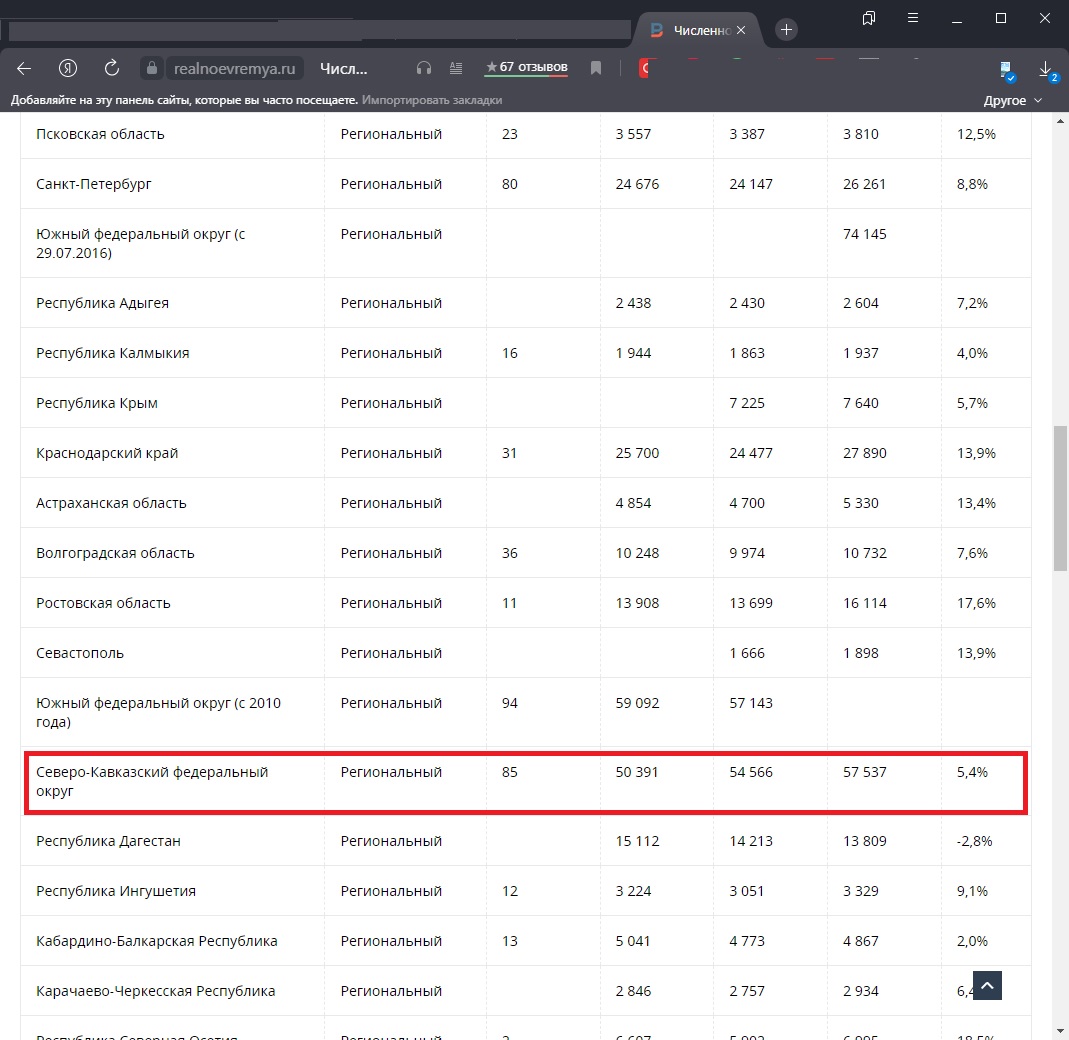
Task: Open the 67 отзывов site reviews
Action: [526, 67]
